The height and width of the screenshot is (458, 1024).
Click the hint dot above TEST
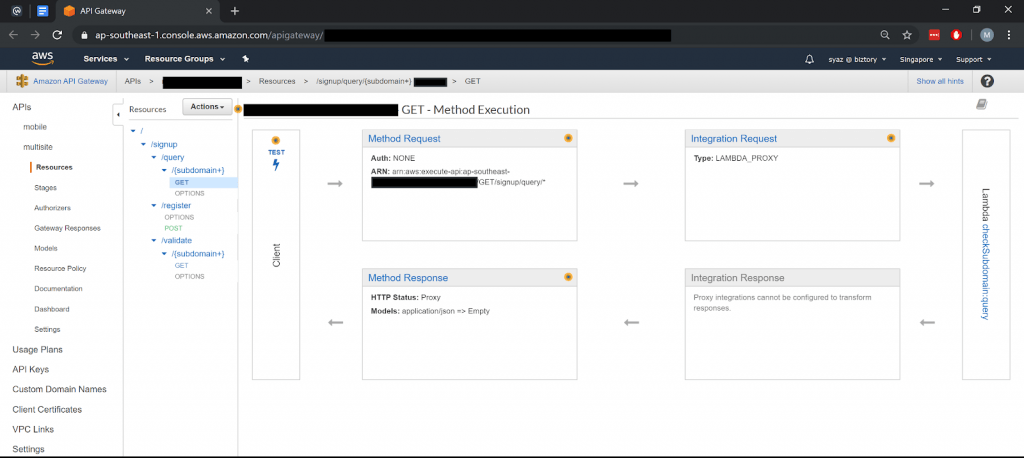tap(276, 140)
